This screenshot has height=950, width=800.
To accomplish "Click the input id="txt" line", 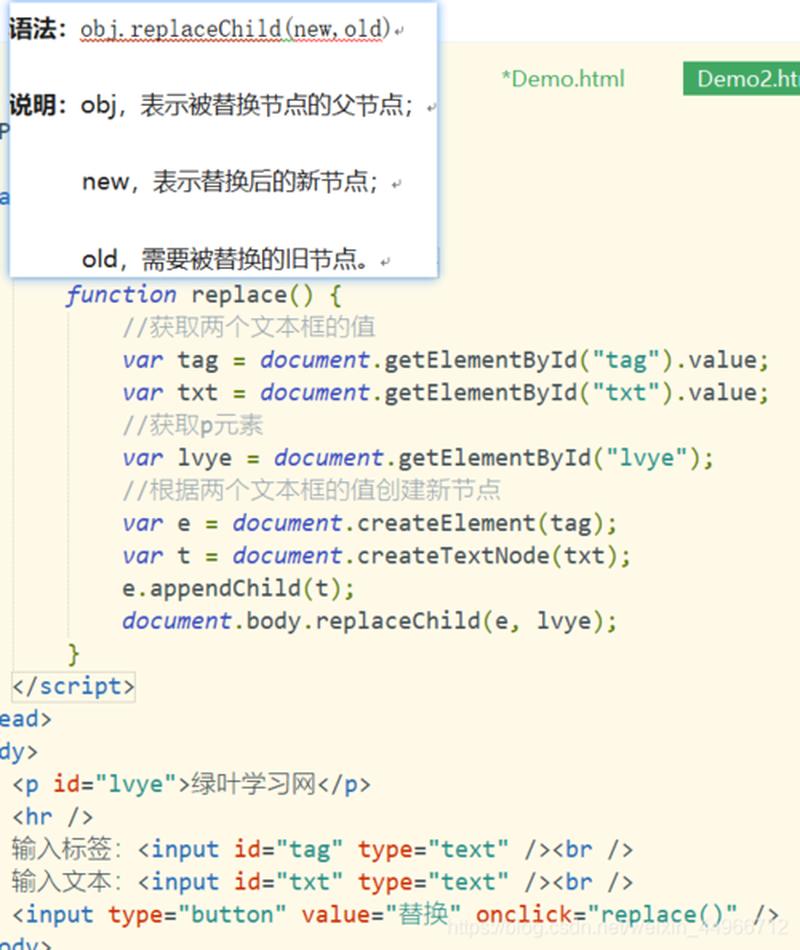I will pos(322,883).
